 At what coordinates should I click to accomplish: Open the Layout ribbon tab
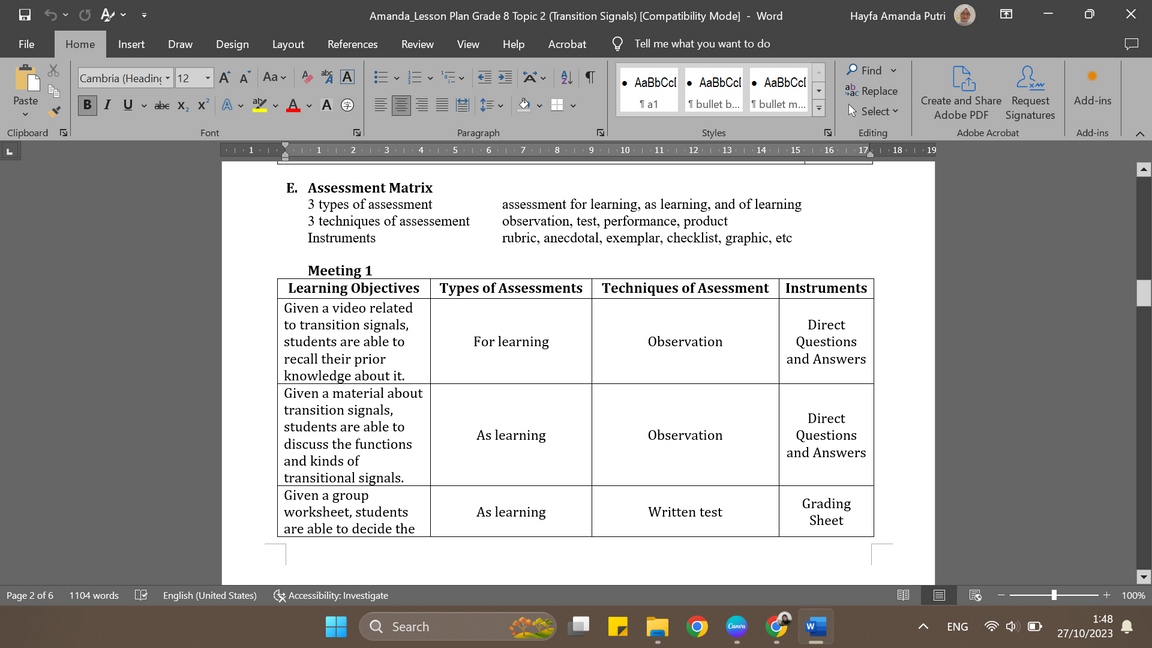point(288,44)
